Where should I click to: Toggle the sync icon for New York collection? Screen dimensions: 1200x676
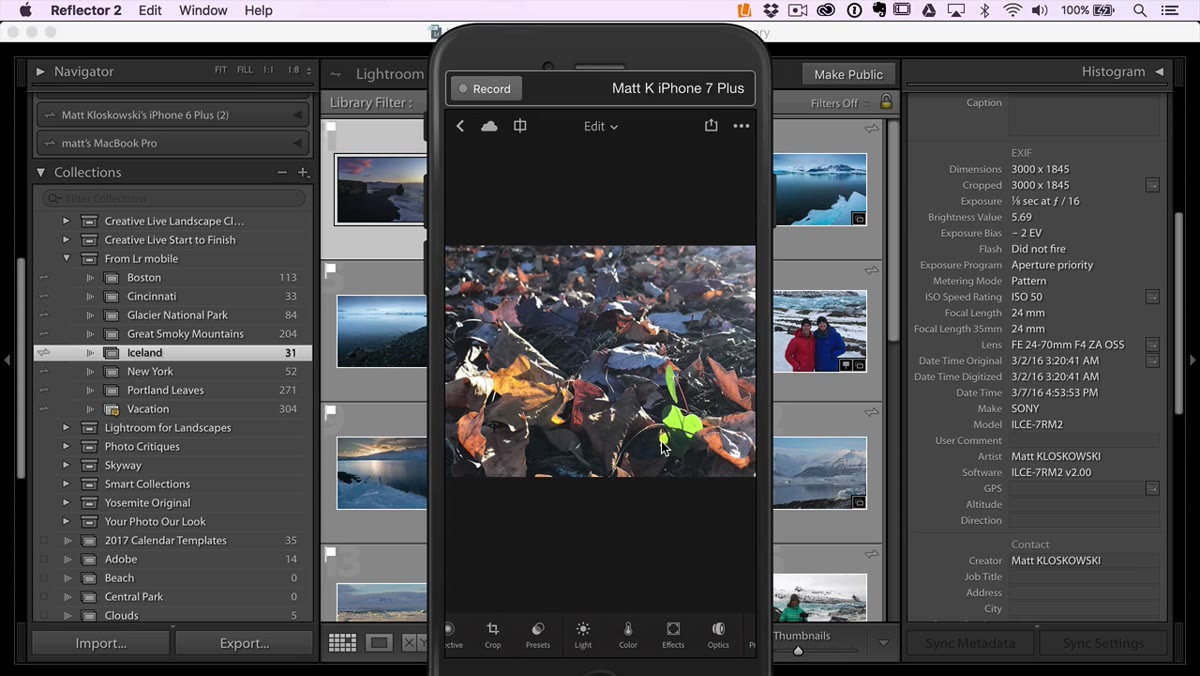43,372
